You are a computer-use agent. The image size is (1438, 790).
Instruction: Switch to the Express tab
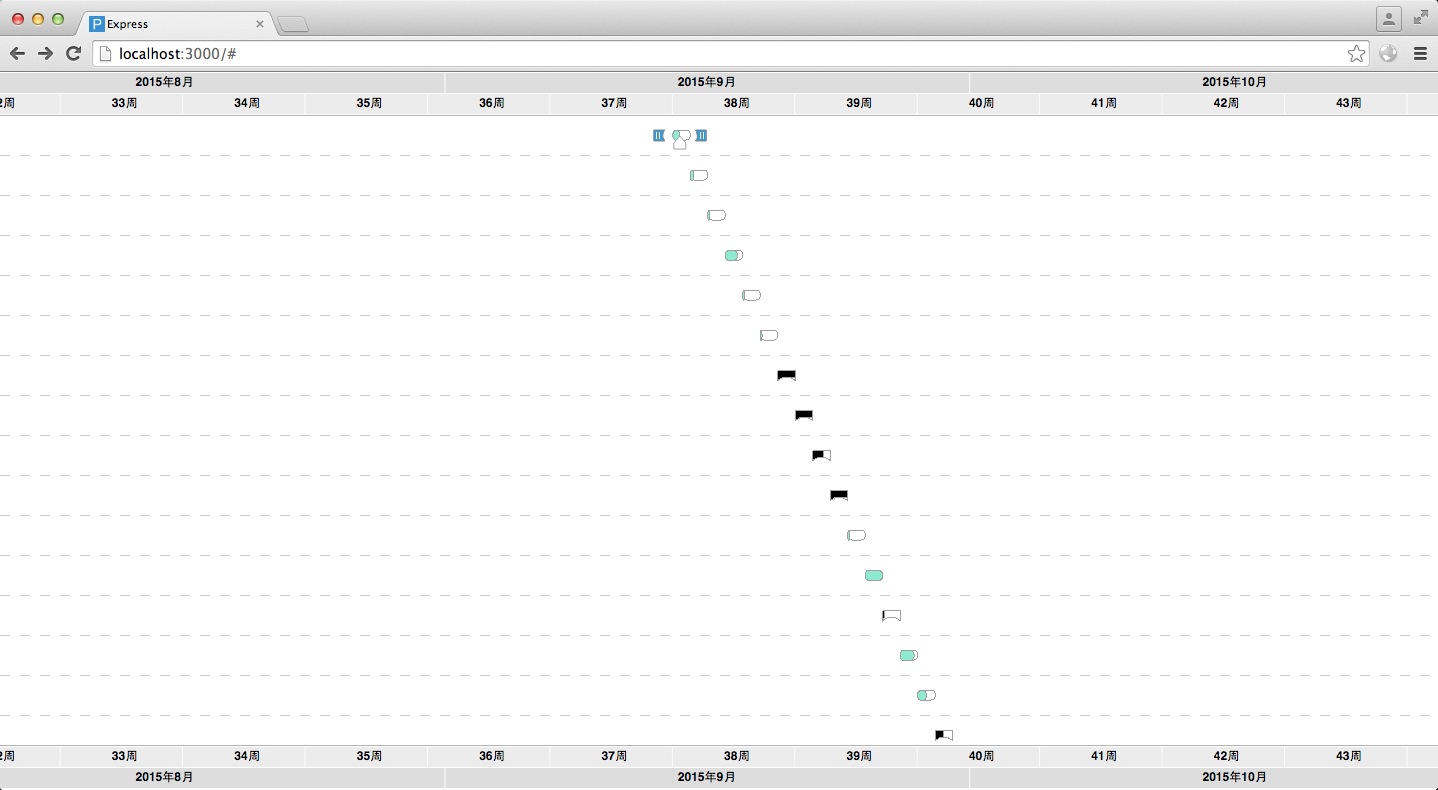tap(176, 24)
